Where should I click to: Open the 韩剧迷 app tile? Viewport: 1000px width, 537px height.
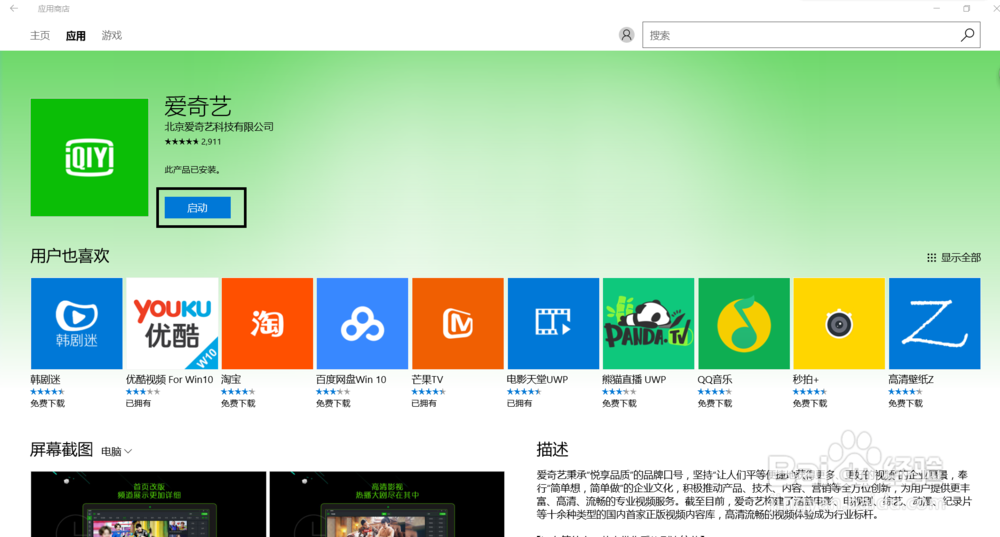click(x=77, y=323)
